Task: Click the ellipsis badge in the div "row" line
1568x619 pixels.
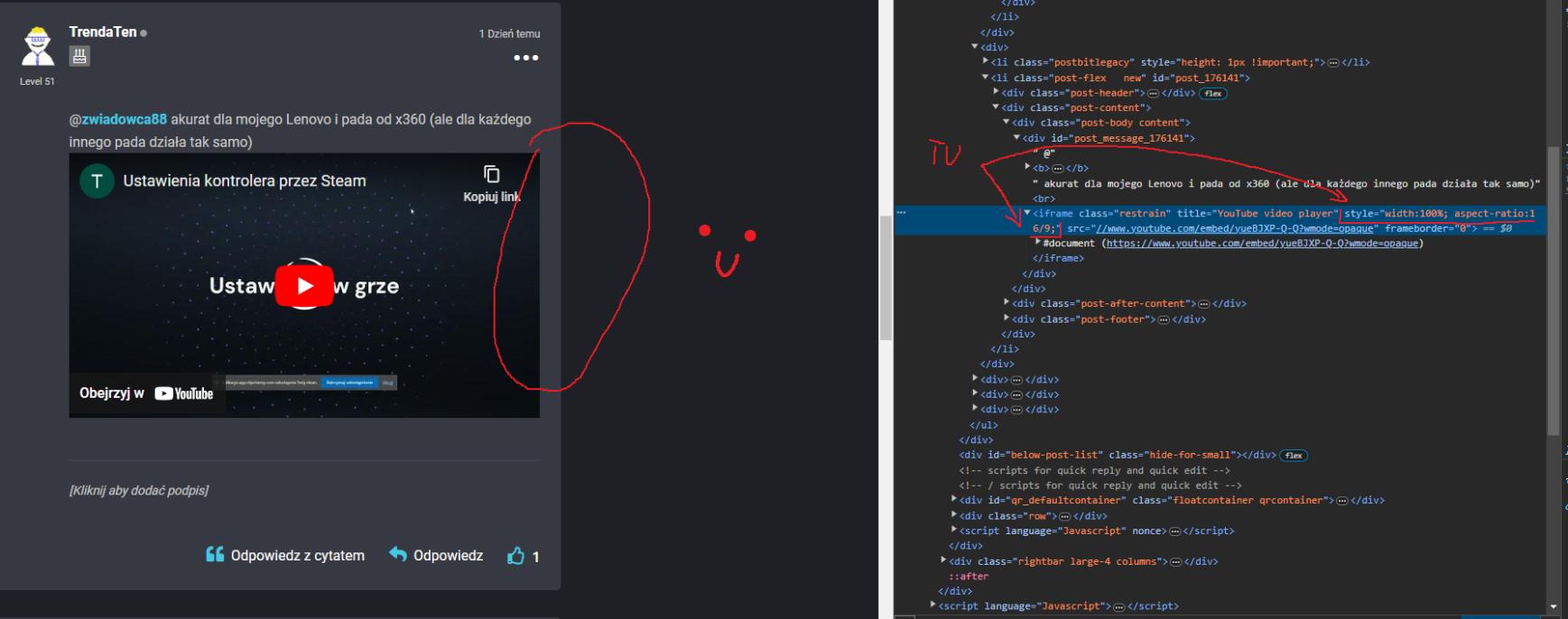Action: (x=1064, y=516)
